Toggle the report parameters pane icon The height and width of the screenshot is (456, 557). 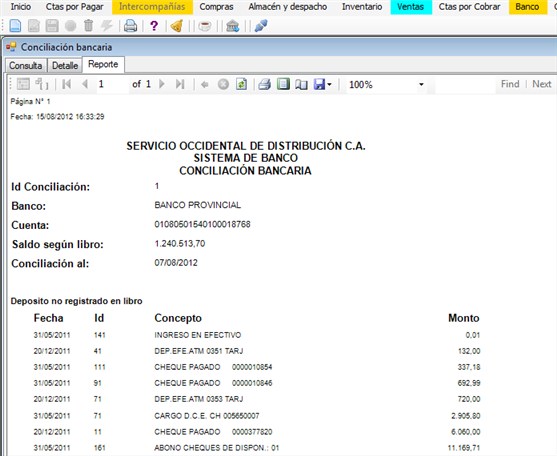coord(23,84)
